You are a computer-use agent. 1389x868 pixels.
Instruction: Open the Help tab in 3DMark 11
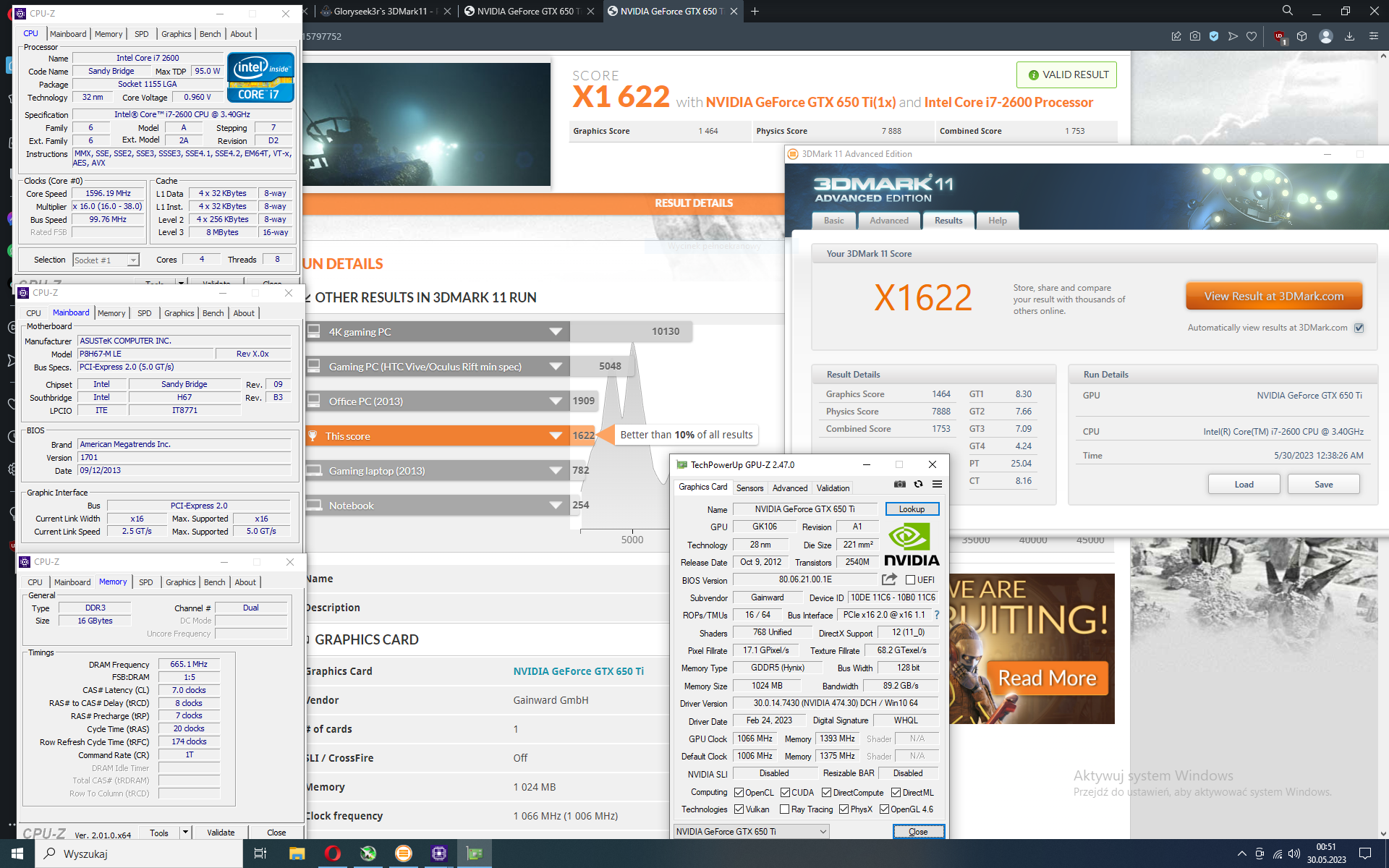[997, 221]
